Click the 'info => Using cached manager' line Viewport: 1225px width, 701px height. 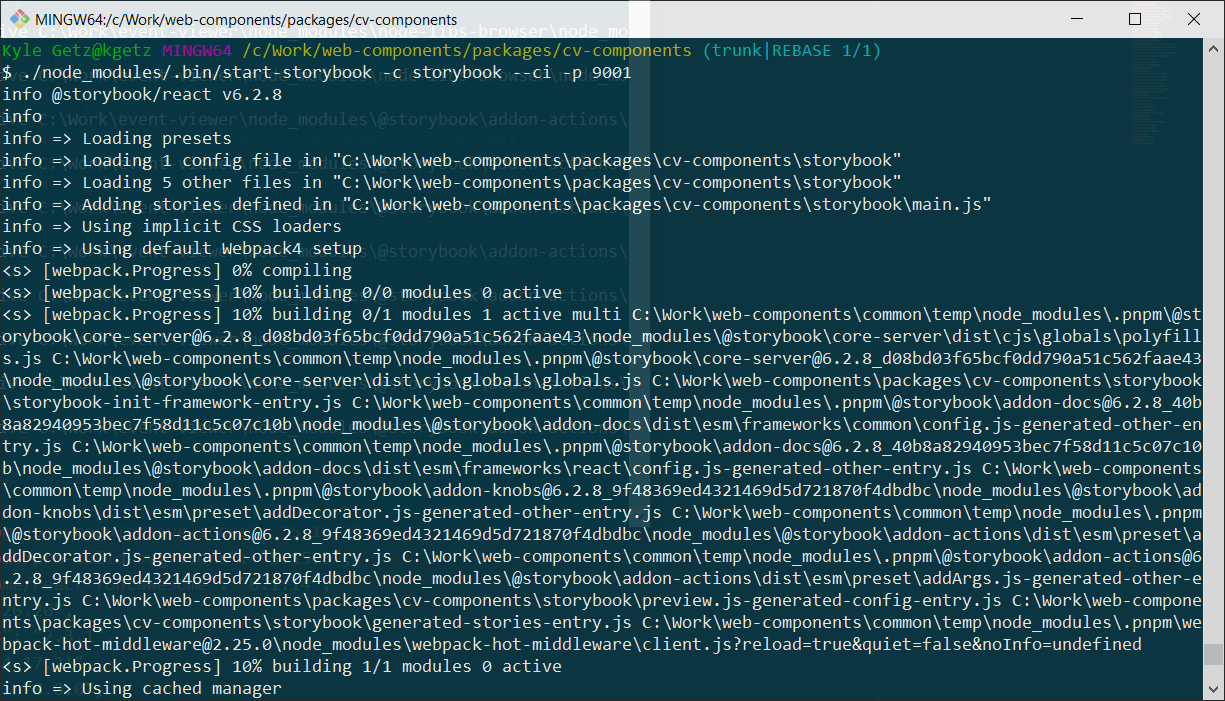[142, 688]
